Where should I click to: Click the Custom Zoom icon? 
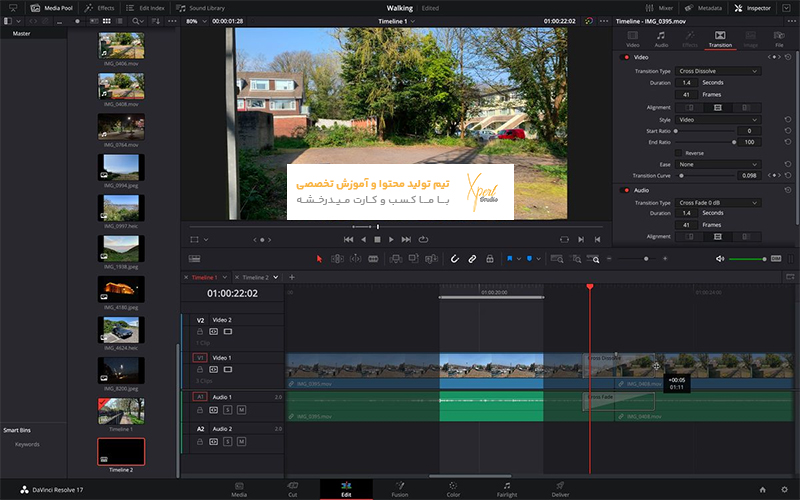pos(593,259)
